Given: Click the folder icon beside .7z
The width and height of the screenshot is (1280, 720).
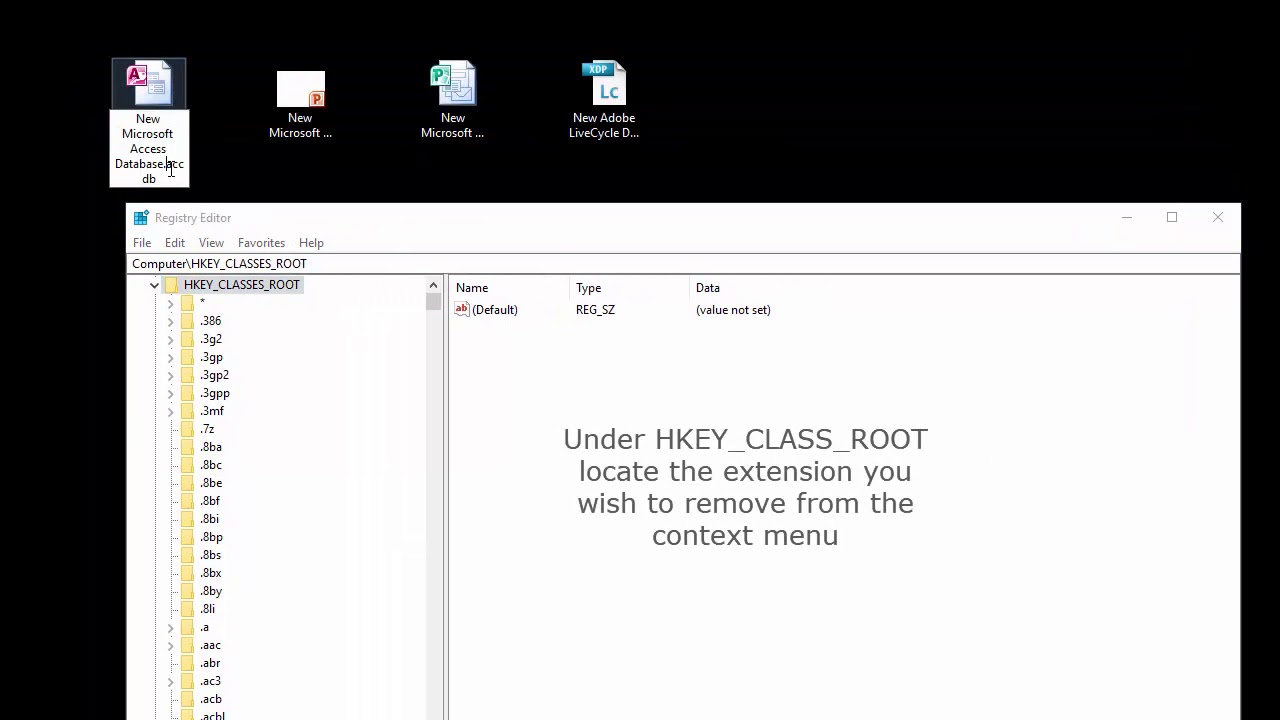Looking at the screenshot, I should click(x=187, y=429).
